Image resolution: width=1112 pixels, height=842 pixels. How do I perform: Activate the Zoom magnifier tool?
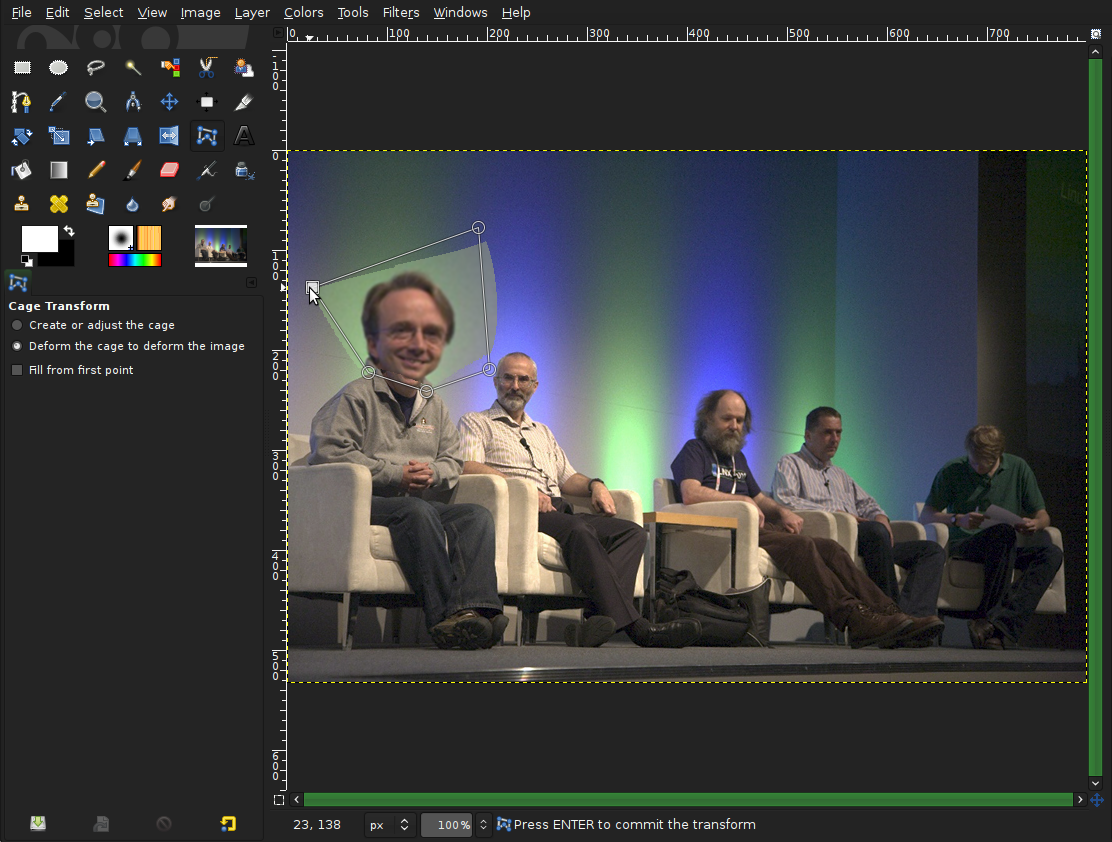point(96,102)
